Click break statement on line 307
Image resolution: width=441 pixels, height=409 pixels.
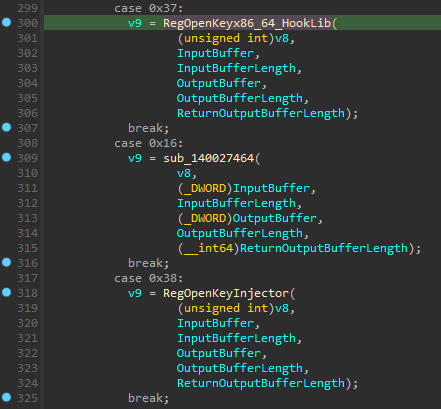pyautogui.click(x=148, y=128)
